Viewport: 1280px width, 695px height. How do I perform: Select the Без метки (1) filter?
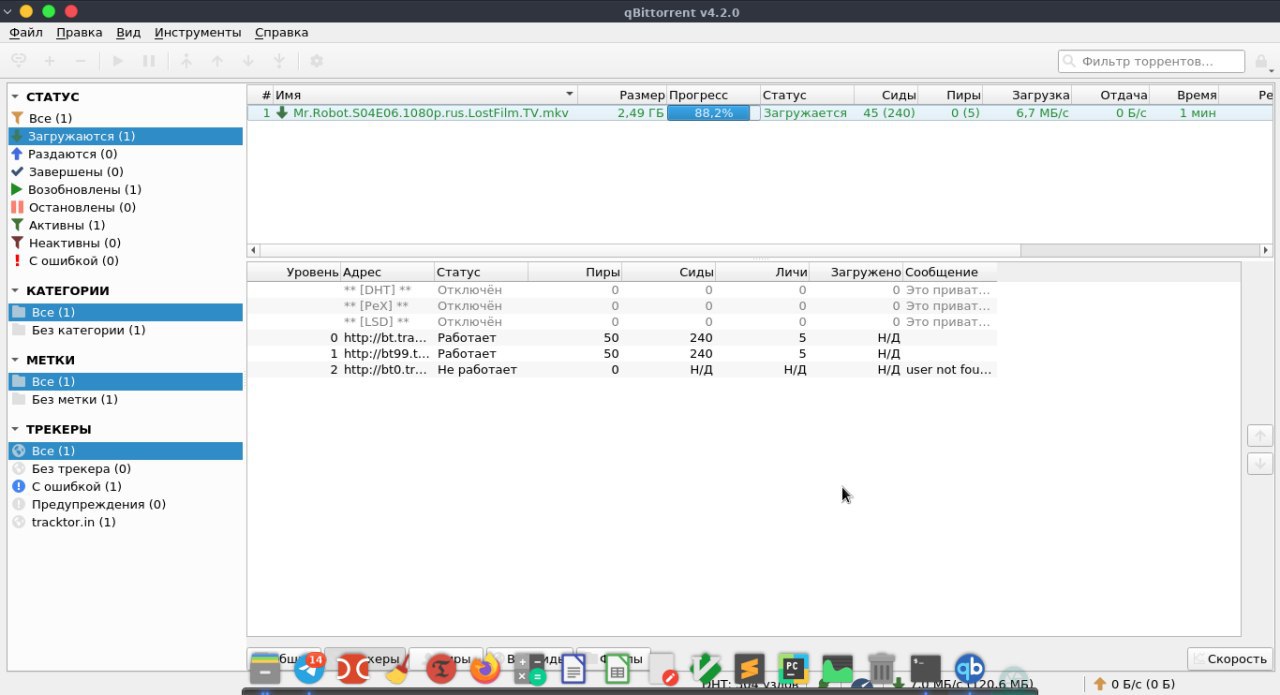click(125, 399)
